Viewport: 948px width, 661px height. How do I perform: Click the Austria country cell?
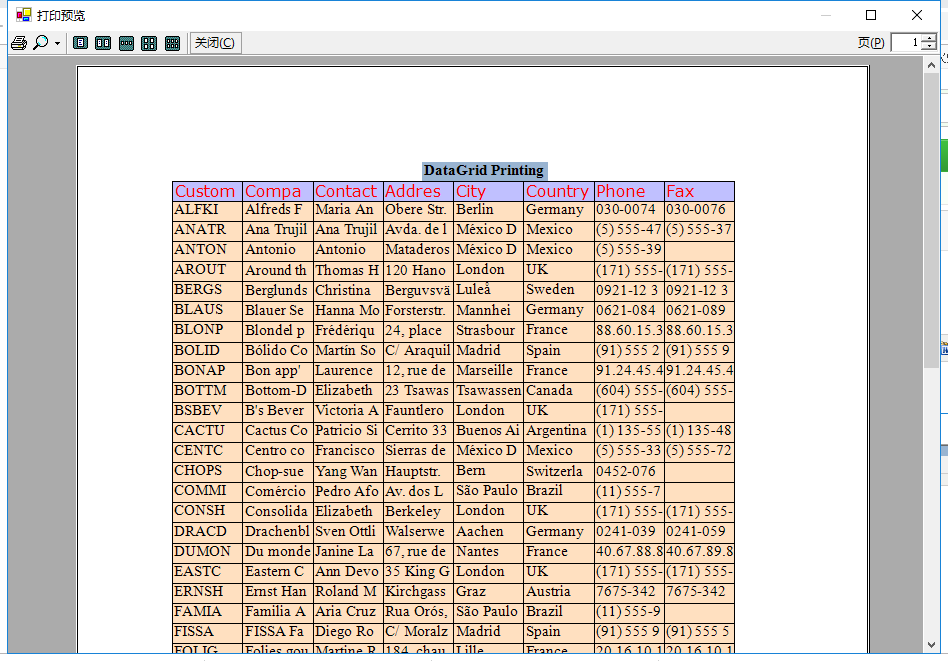tap(558, 591)
